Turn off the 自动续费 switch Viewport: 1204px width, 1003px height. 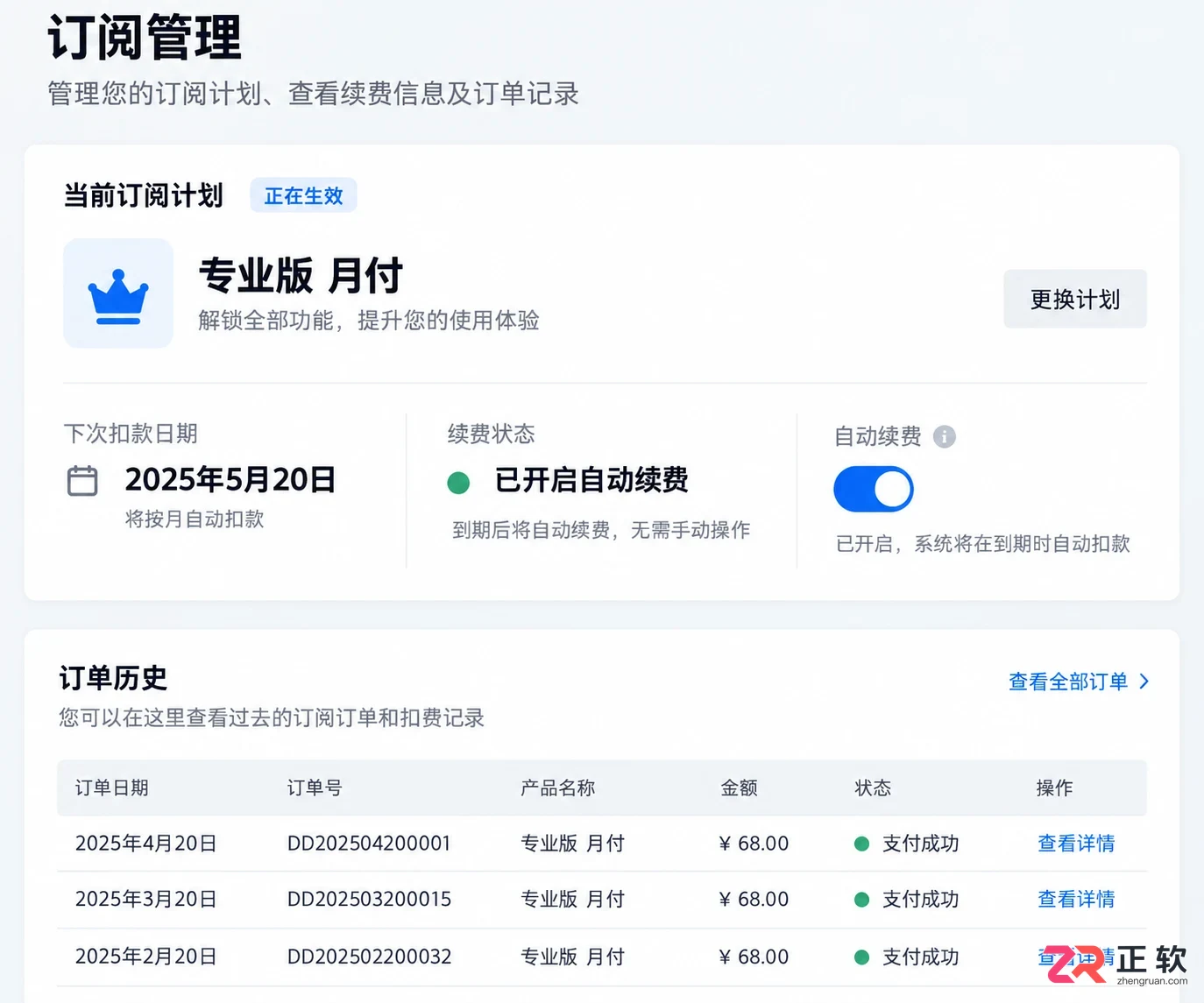tap(873, 489)
